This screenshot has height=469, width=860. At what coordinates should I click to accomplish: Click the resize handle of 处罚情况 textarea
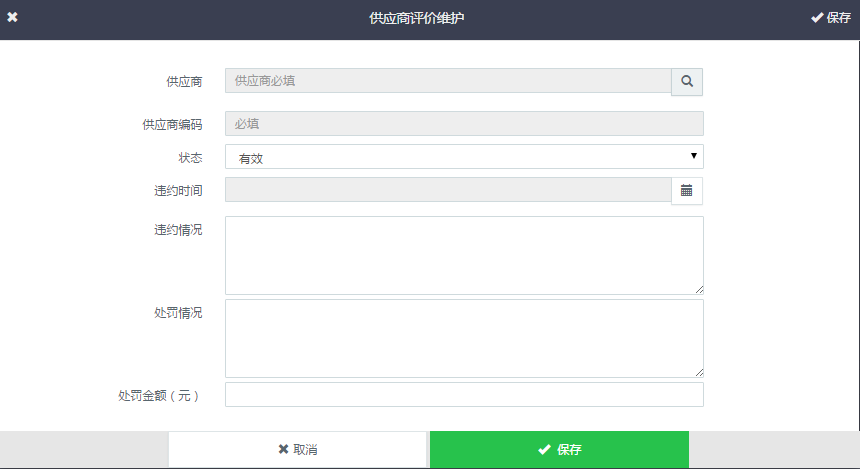click(x=698, y=372)
